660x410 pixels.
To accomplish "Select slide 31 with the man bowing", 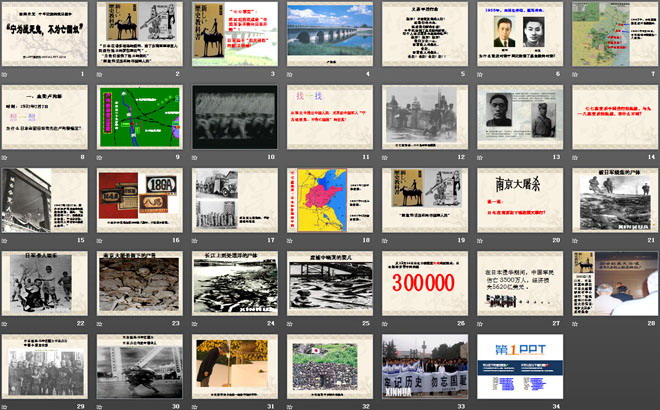I will 235,367.
